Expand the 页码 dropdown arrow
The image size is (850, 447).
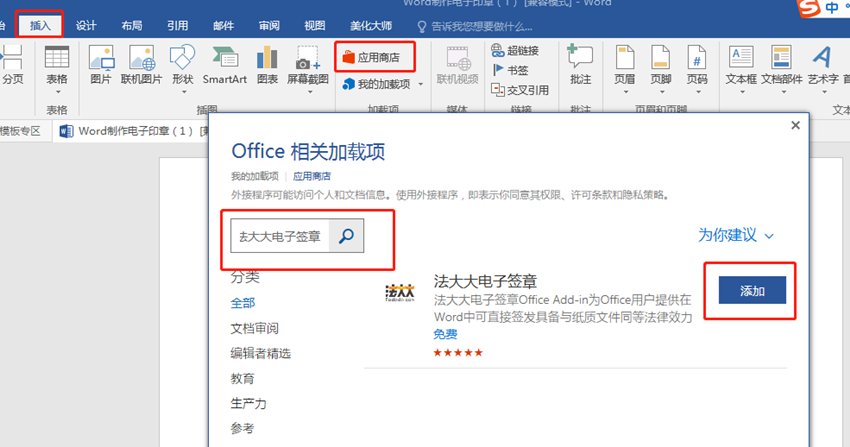coord(698,92)
